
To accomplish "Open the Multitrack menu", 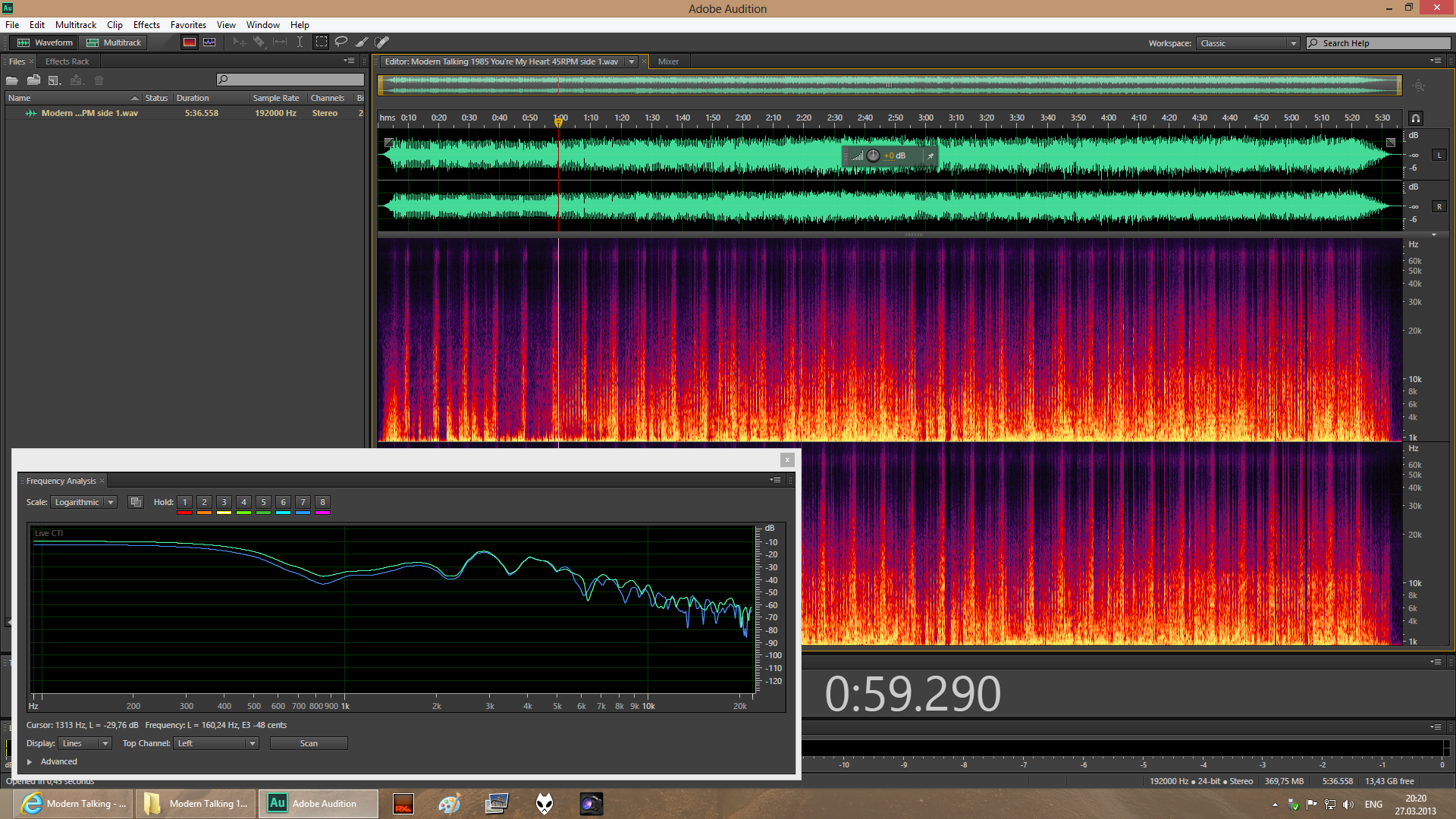I will point(76,25).
